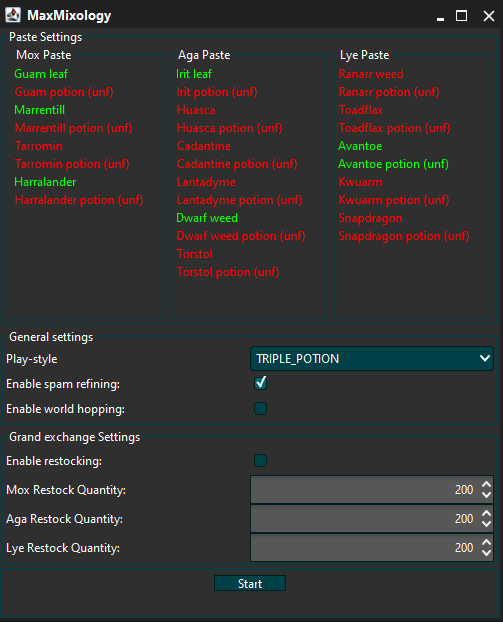Open the Play-style TRIPLE_POTION dropdown
Viewport: 503px width, 622px height.
pos(372,359)
